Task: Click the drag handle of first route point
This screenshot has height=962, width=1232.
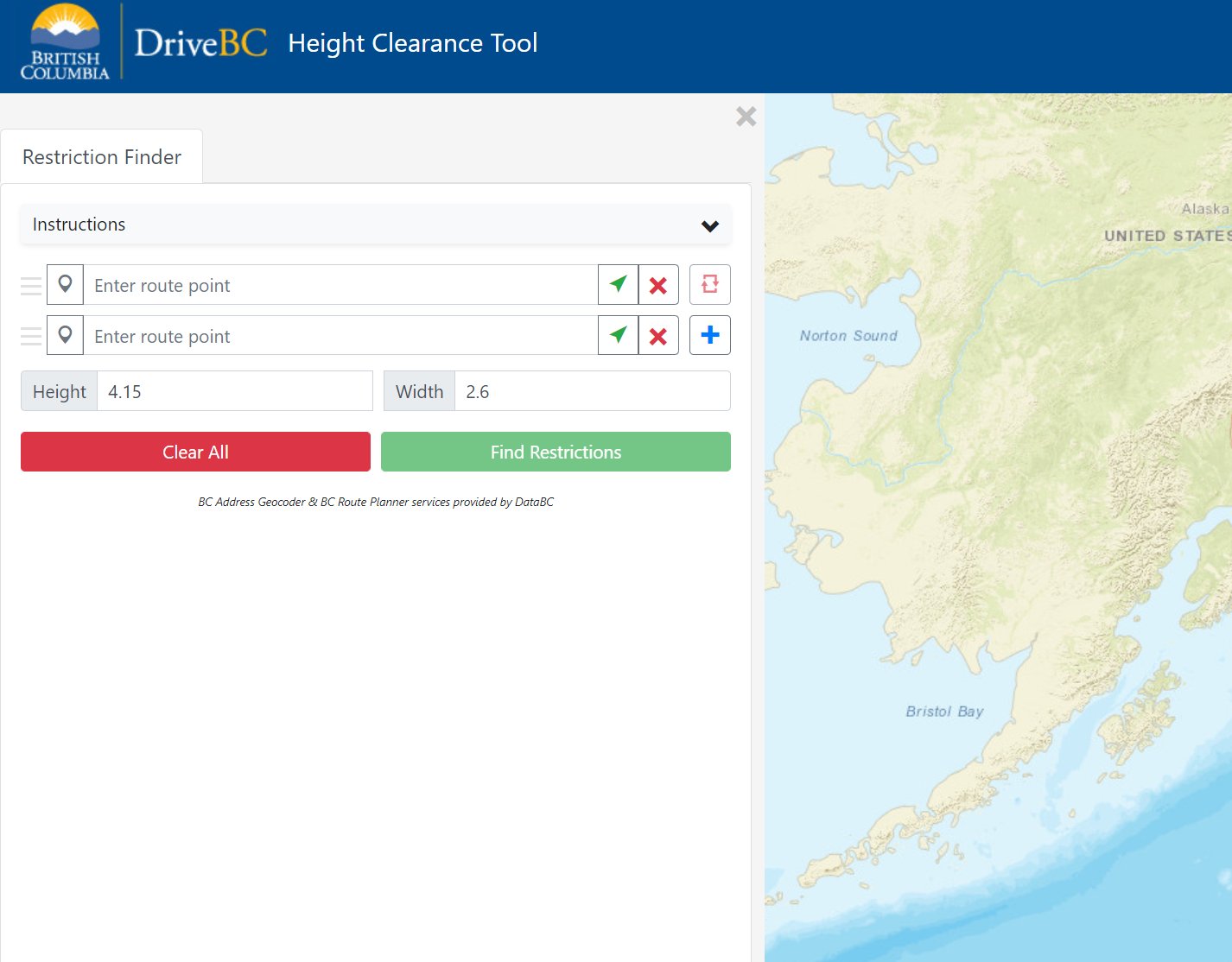Action: point(31,285)
